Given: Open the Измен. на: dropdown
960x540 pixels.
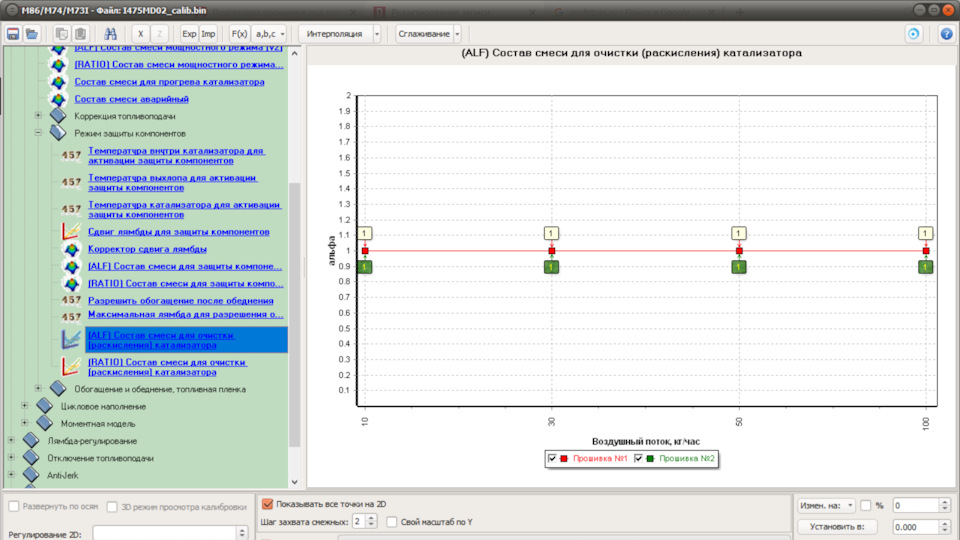Looking at the screenshot, I should (826, 506).
